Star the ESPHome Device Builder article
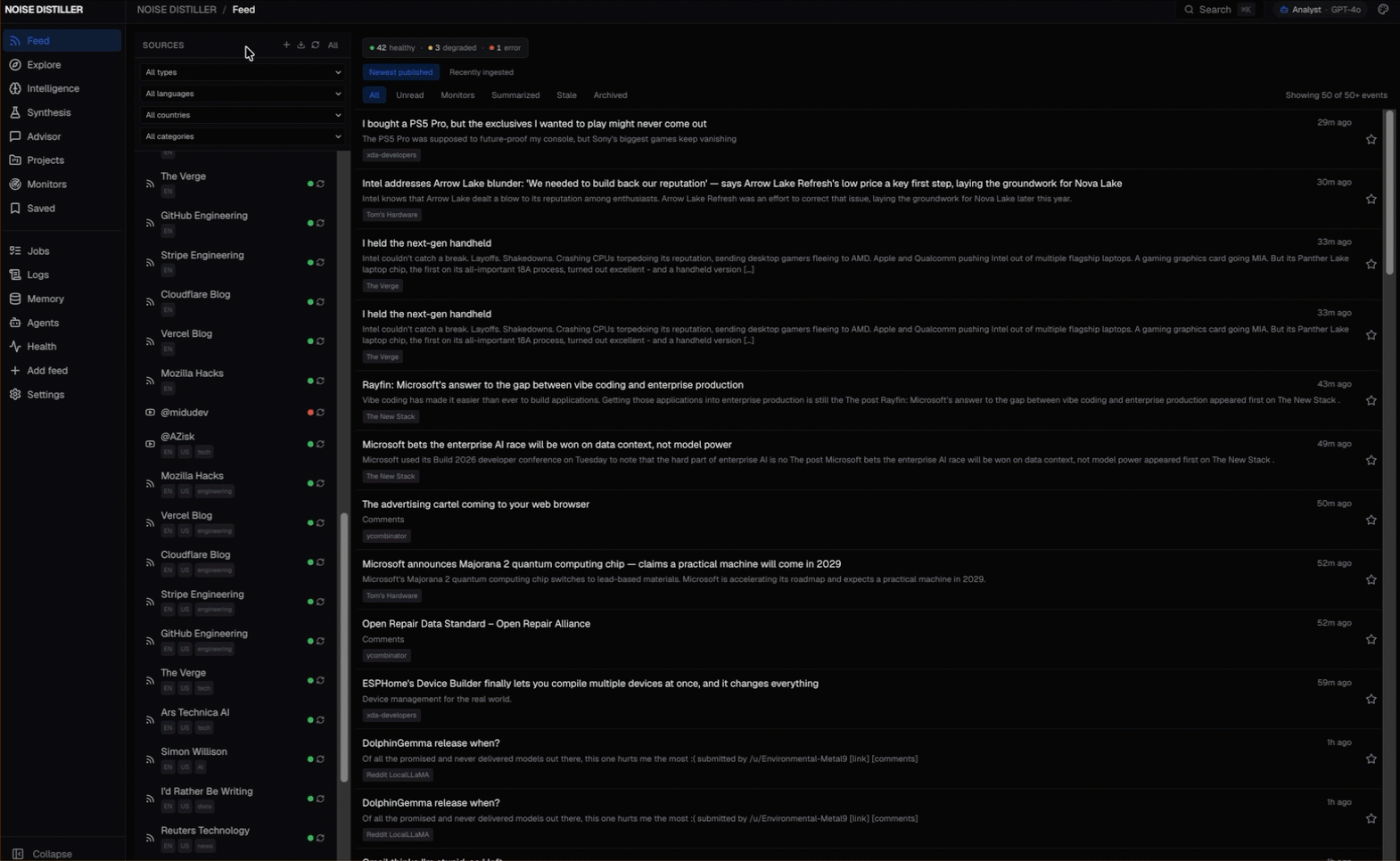 pos(1371,700)
